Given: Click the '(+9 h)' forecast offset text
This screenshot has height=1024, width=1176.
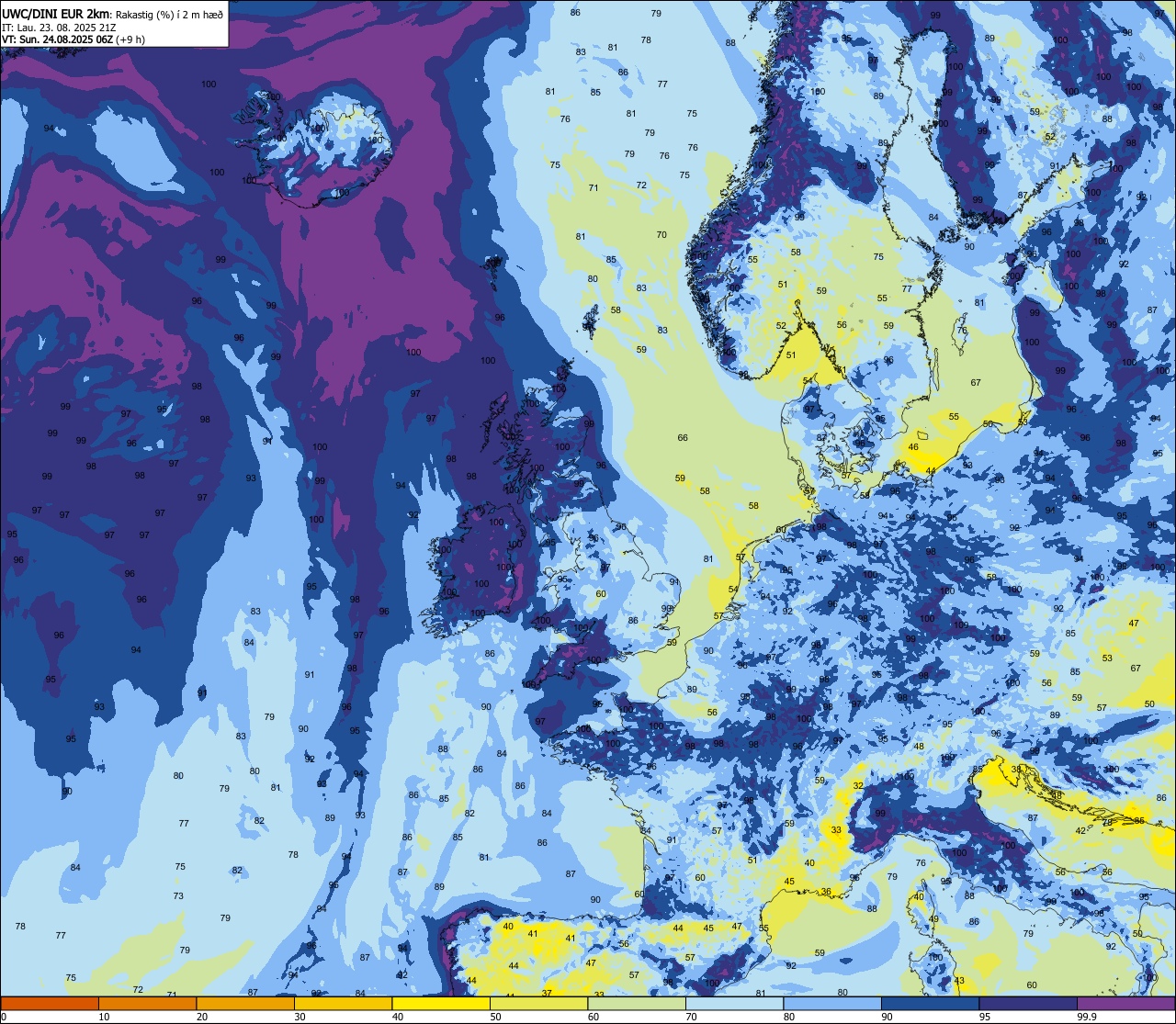Looking at the screenshot, I should [x=130, y=39].
